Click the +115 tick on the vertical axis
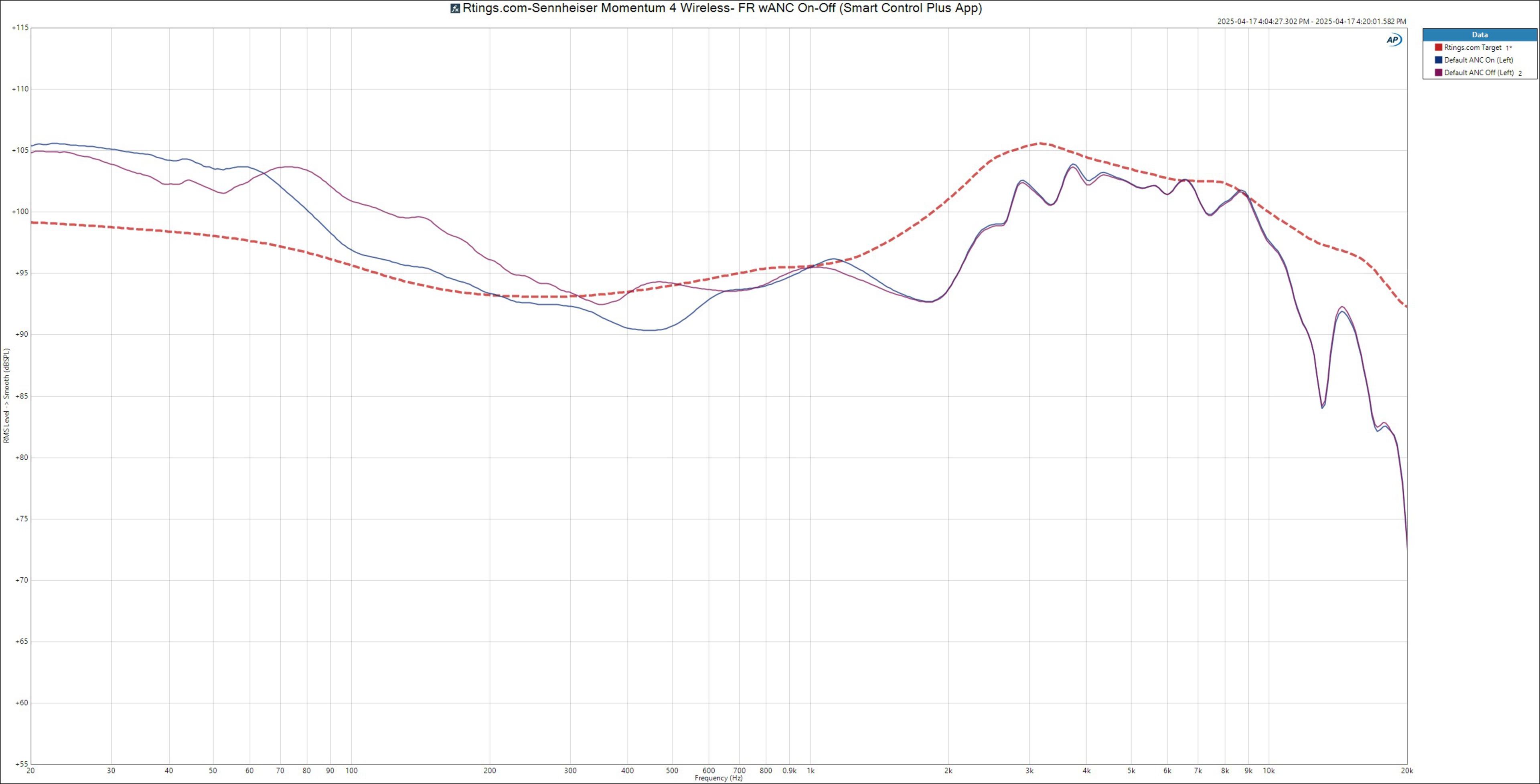The height and width of the screenshot is (784, 1540). (20, 28)
